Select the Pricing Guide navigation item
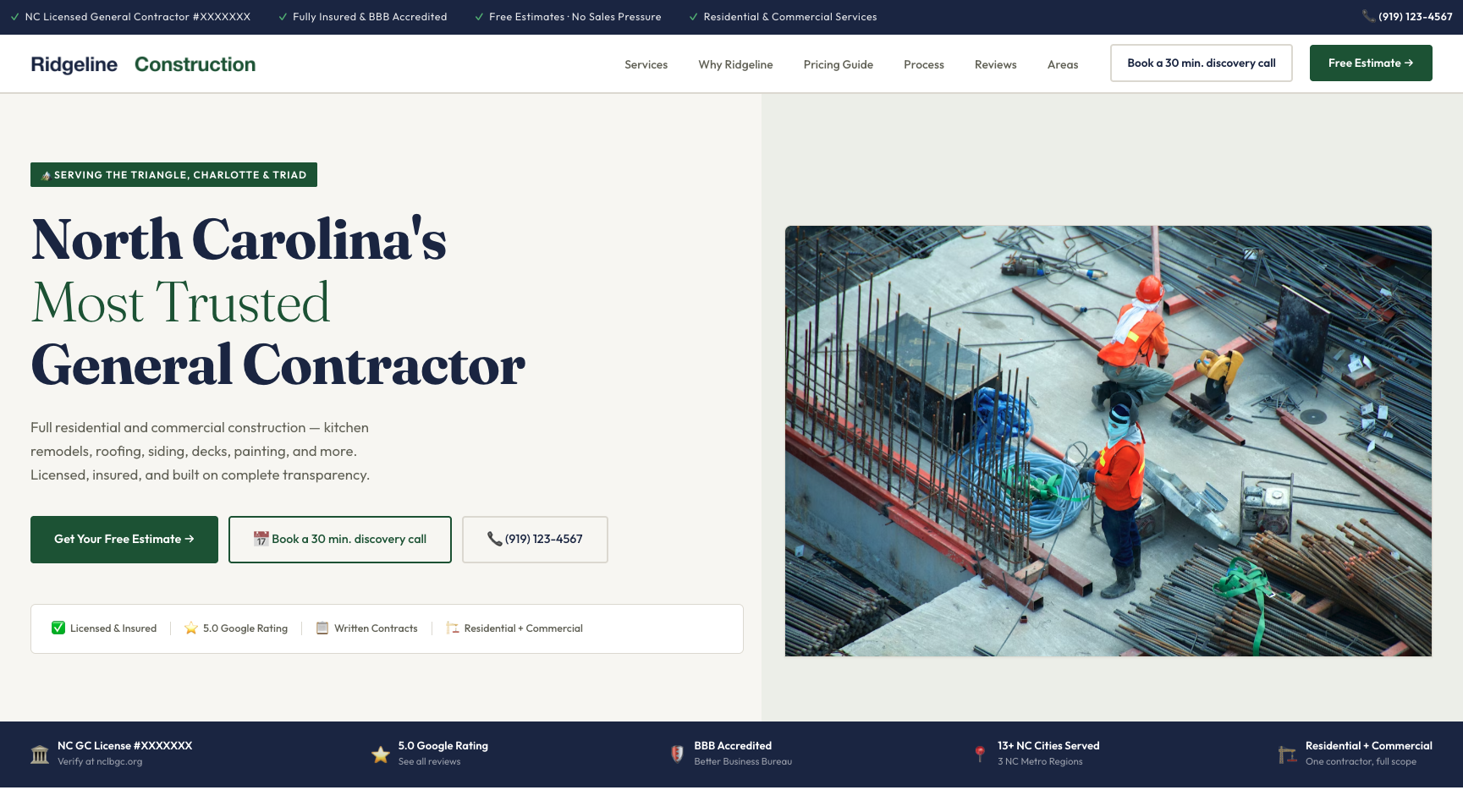The width and height of the screenshot is (1463, 812). point(838,64)
